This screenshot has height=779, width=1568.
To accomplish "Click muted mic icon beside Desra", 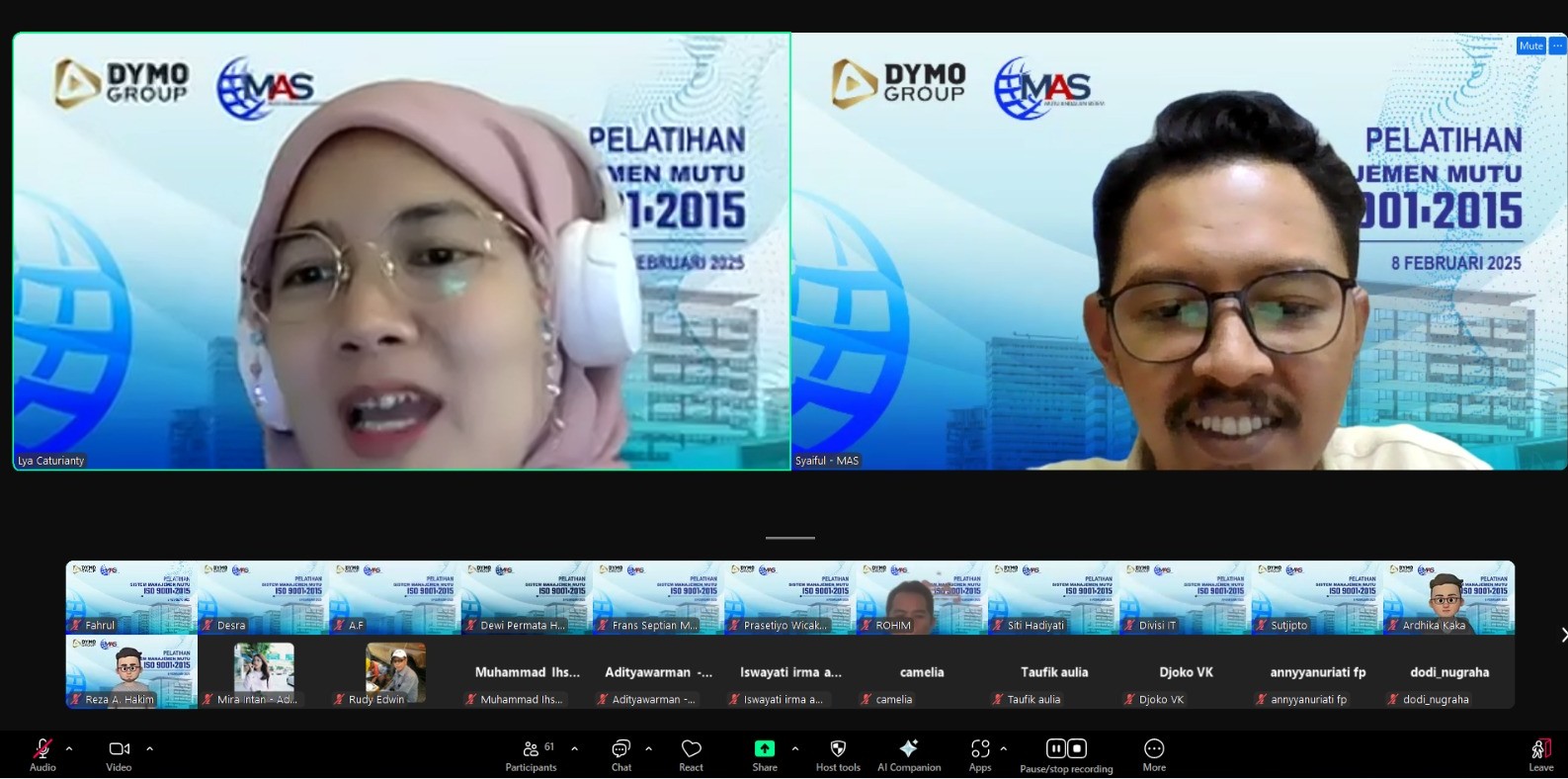I will [207, 625].
